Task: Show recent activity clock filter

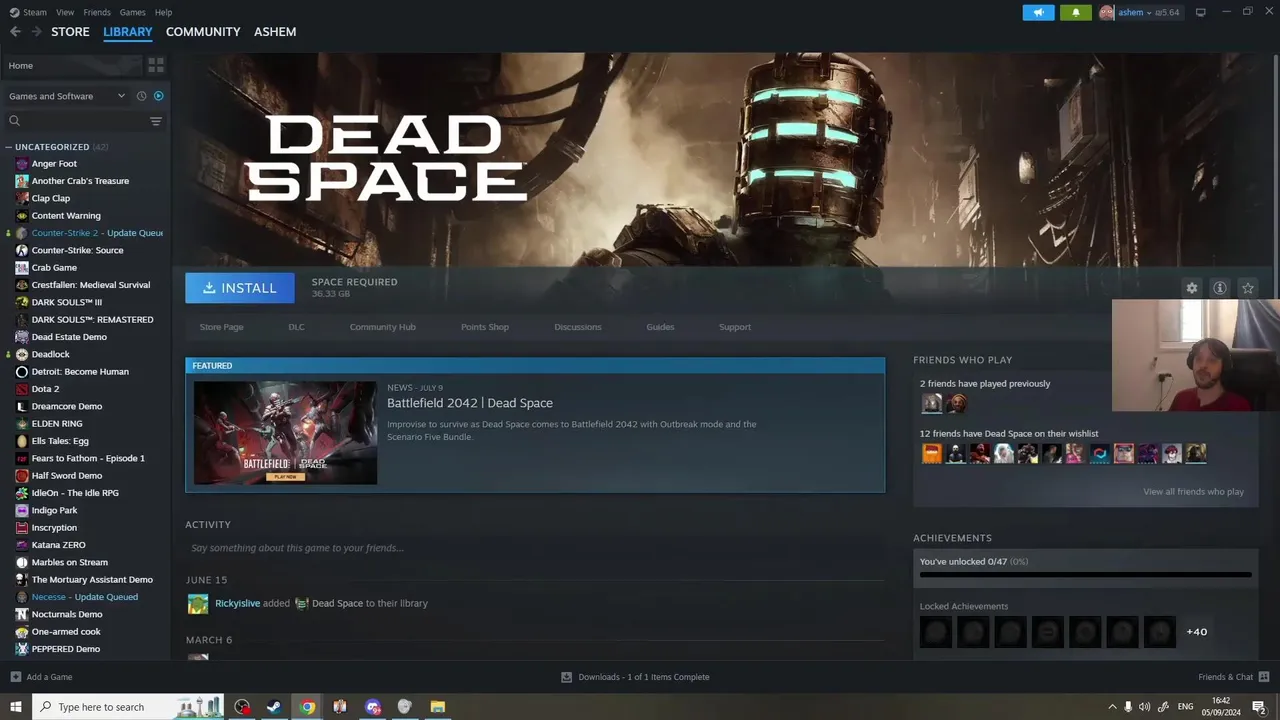Action: (x=141, y=96)
